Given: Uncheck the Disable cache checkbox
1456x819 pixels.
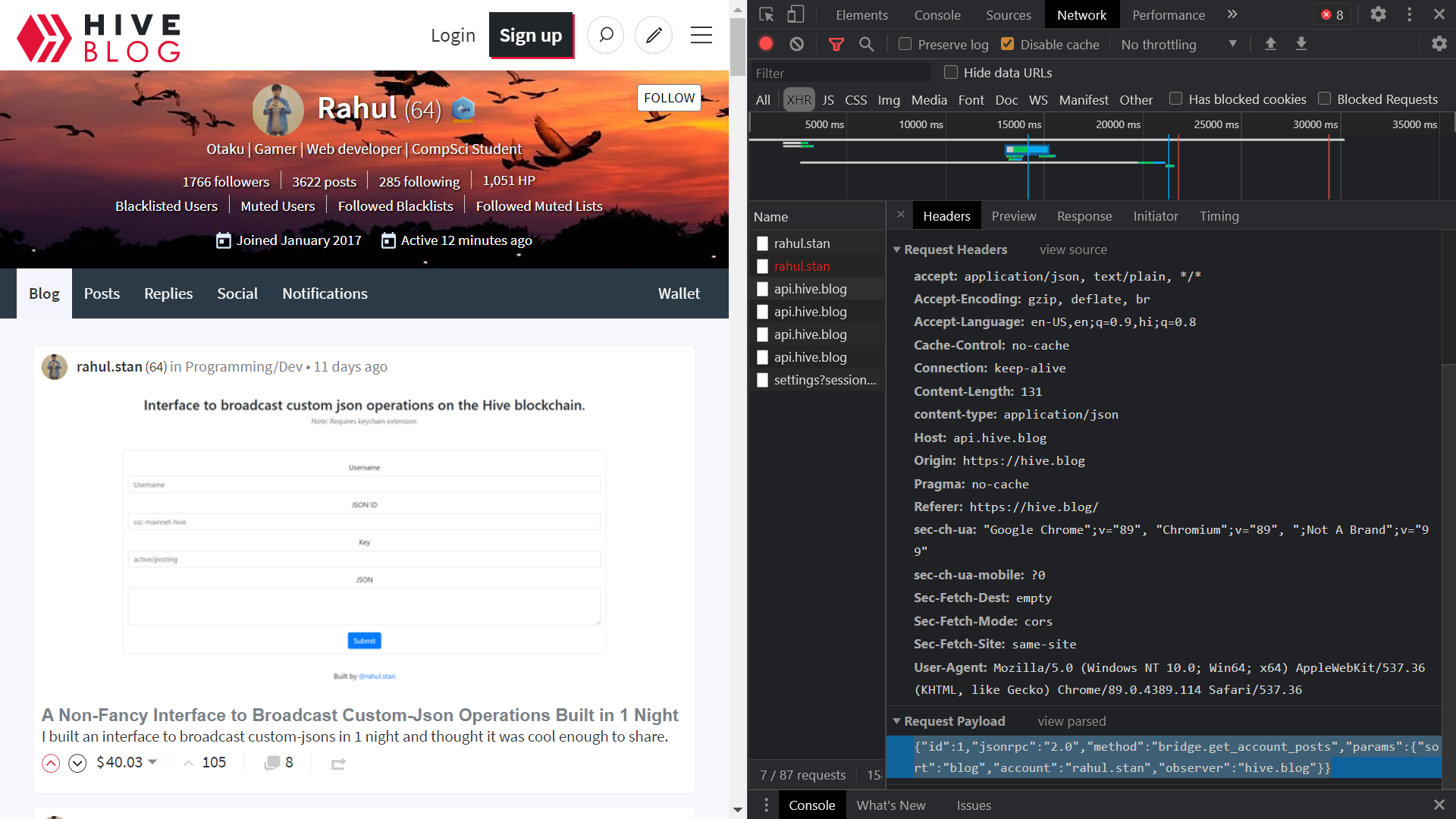Looking at the screenshot, I should pyautogui.click(x=1007, y=44).
